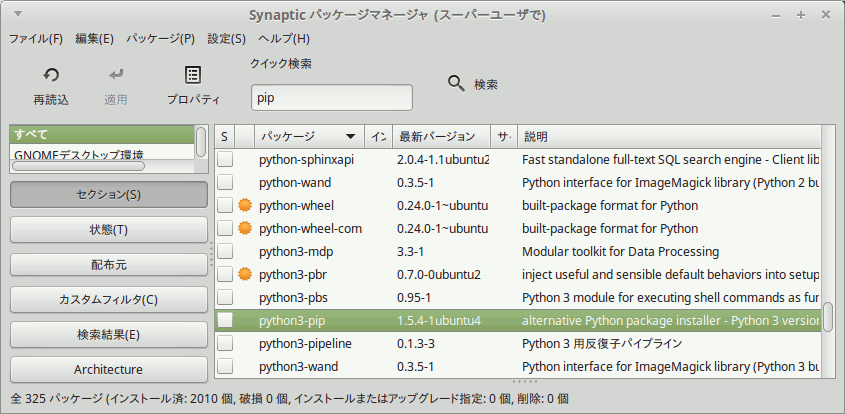
Task: Mark checkbox for python3-pip package
Action: tap(225, 321)
